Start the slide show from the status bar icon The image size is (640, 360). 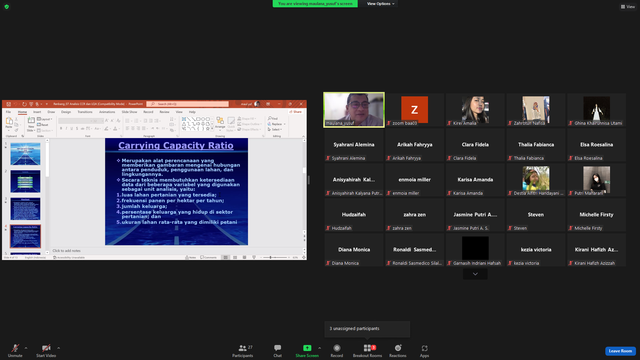coord(254,258)
